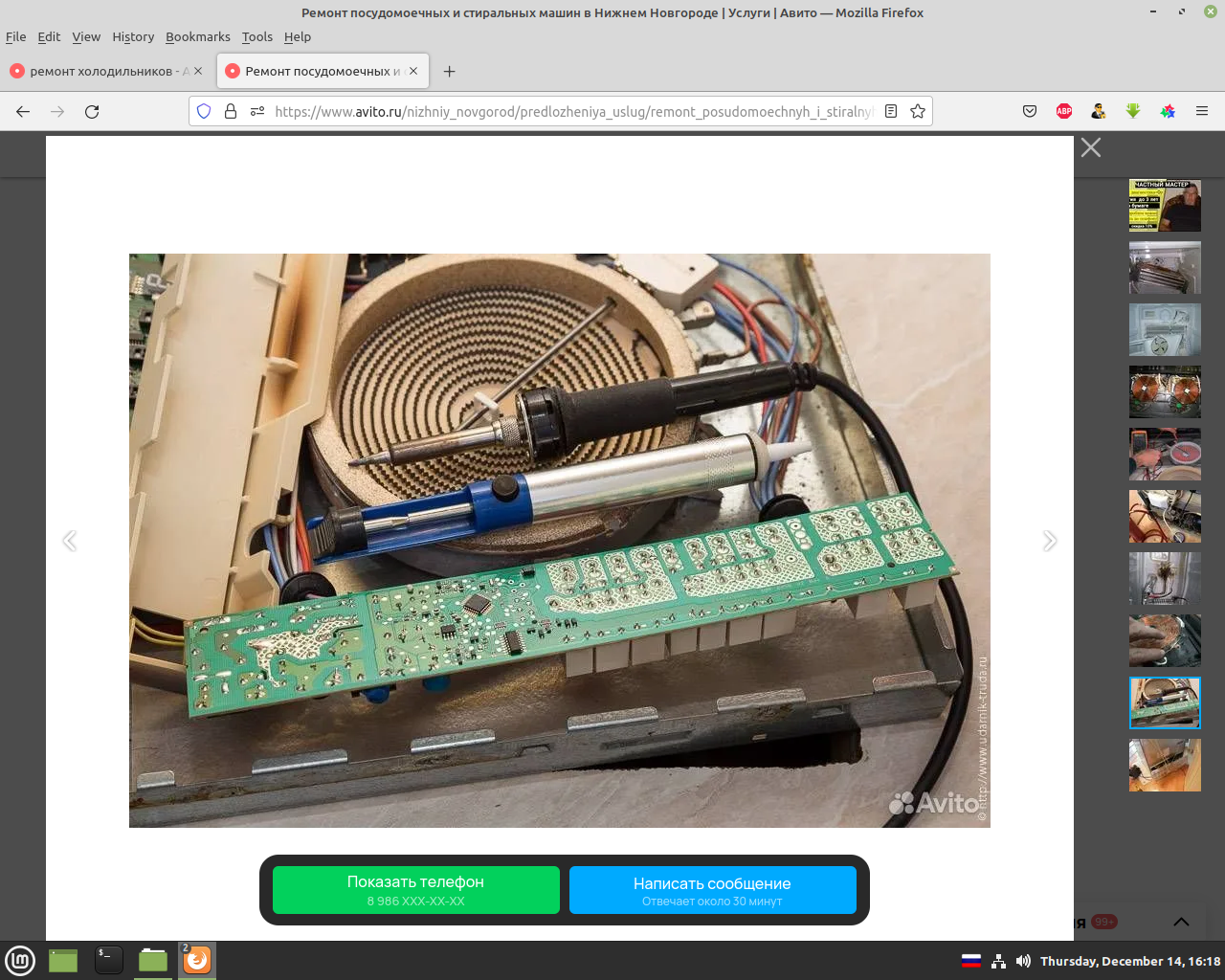Open the seventh gallery thumbnail
Image resolution: width=1225 pixels, height=980 pixels.
click(x=1165, y=579)
